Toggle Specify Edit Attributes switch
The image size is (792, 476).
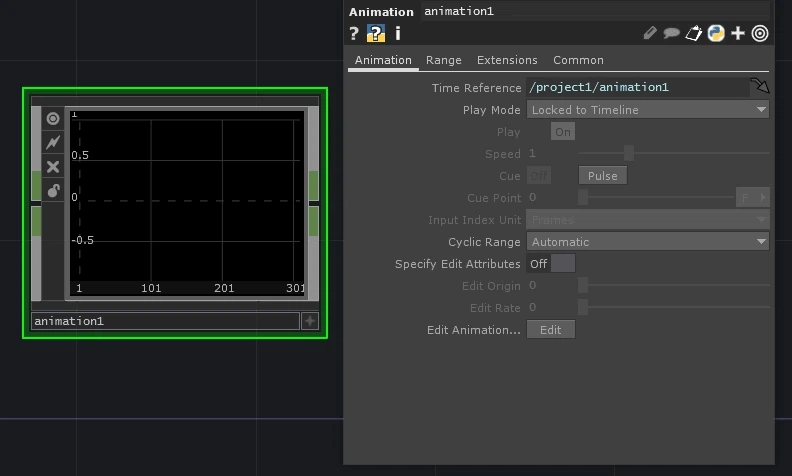[x=551, y=264]
